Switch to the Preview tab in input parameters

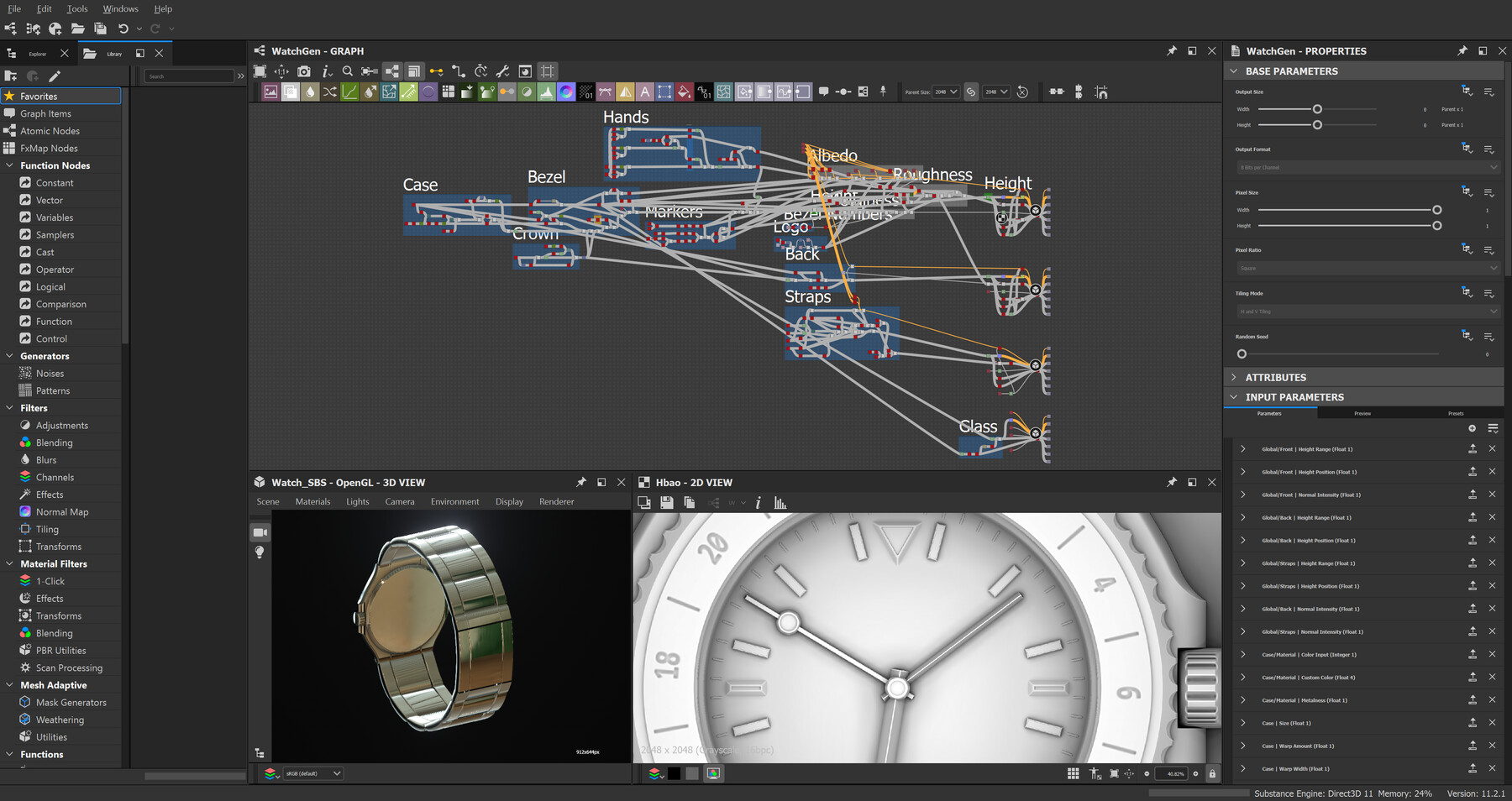[1362, 413]
